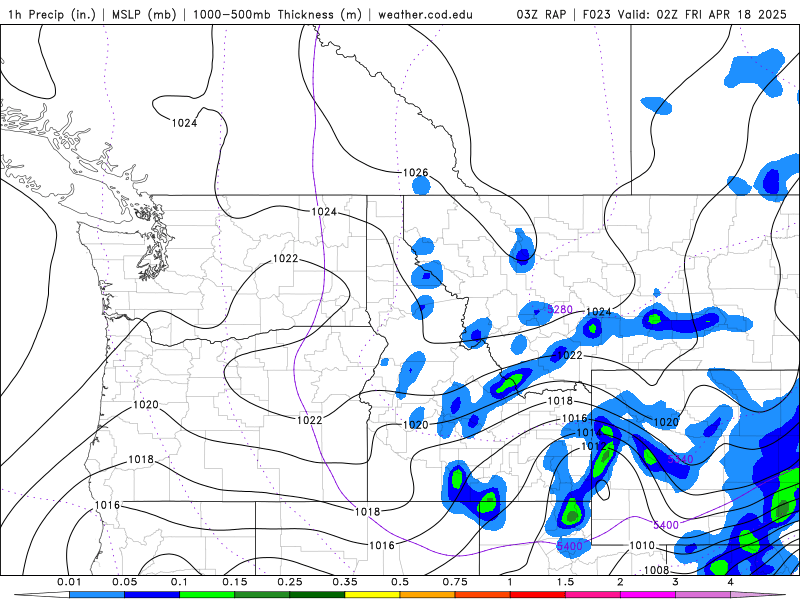Click the "F023 Valid: 02Z FRI APR 18 2025" text
The image size is (800, 600).
point(684,14)
